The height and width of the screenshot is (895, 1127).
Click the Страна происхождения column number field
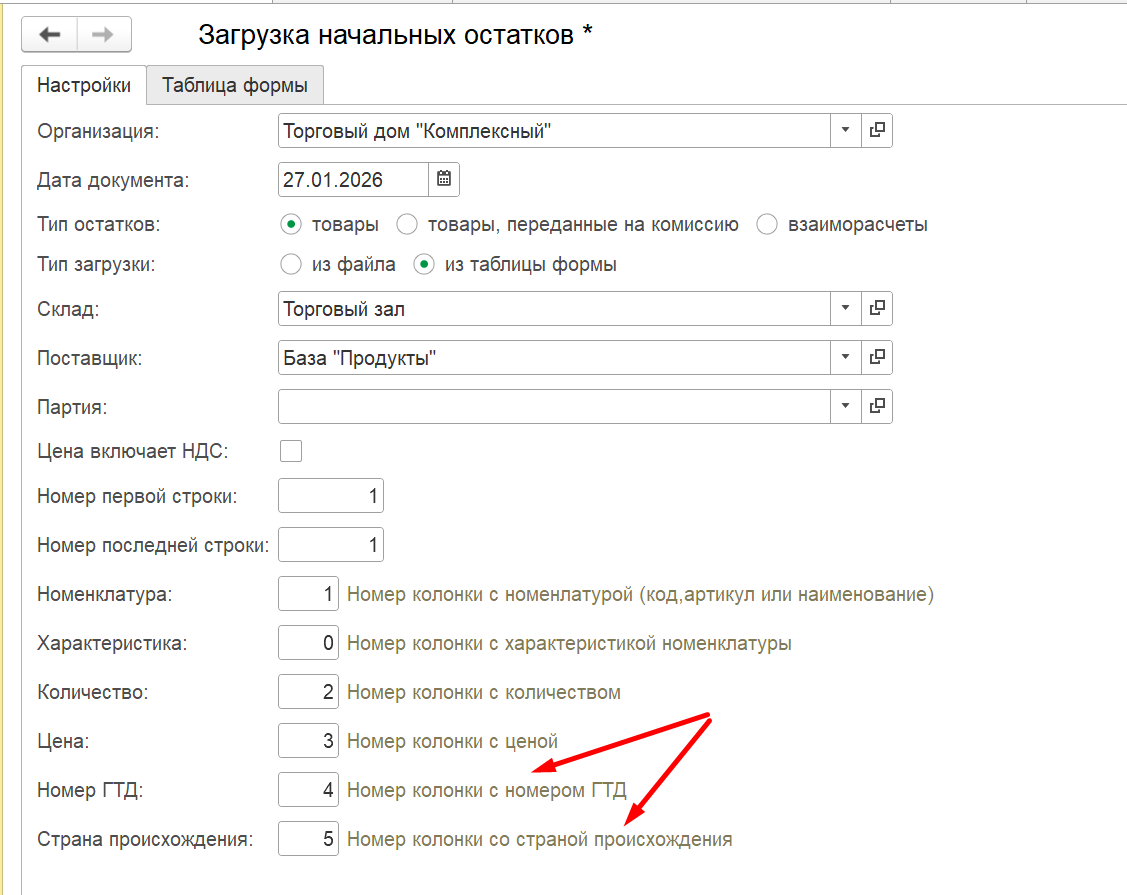click(308, 838)
